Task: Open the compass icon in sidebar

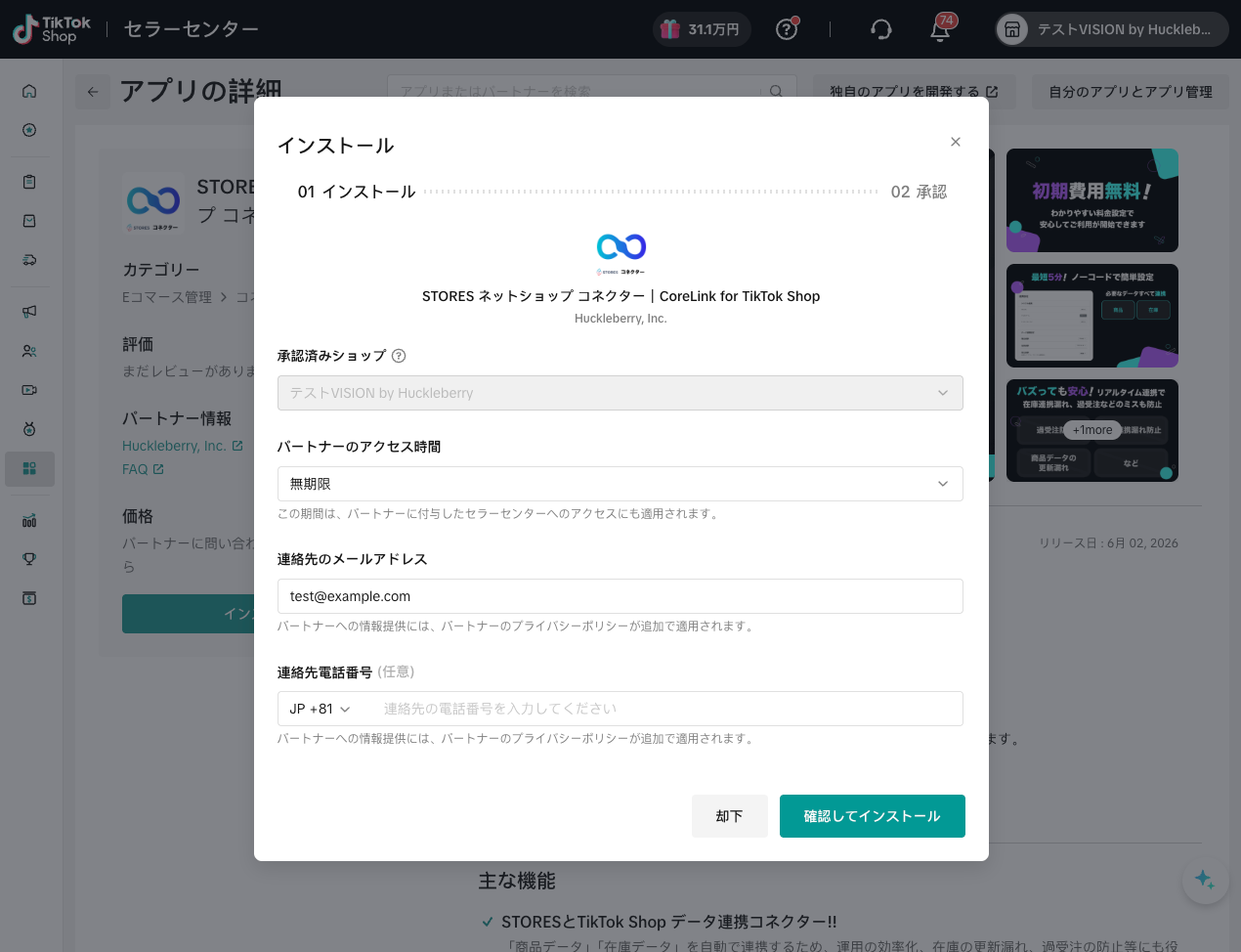Action: coord(29,130)
